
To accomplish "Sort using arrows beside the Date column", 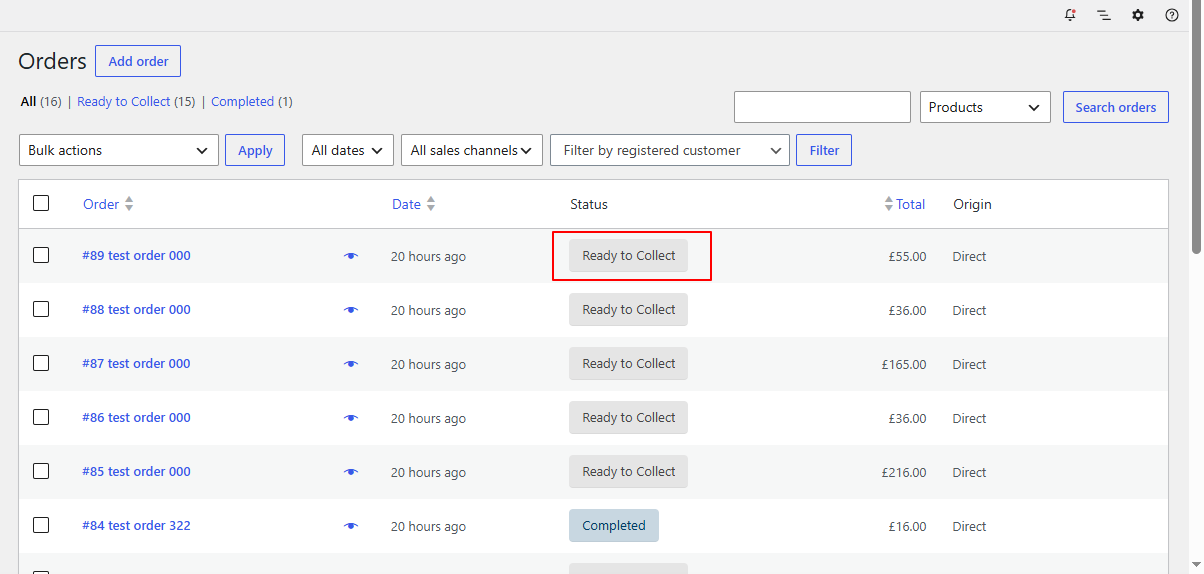I will [431, 204].
